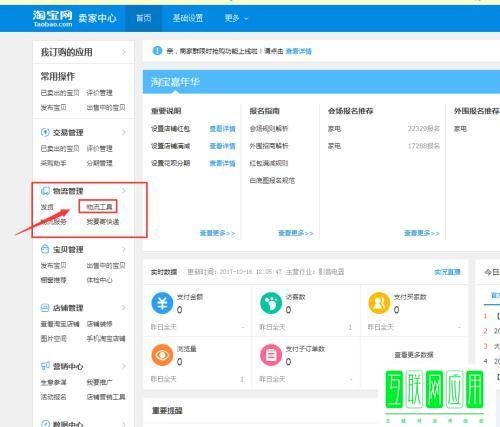Click the 家电 row showing 17288报名
Image resolution: width=500 pixels, height=427 pixels.
[x=384, y=146]
